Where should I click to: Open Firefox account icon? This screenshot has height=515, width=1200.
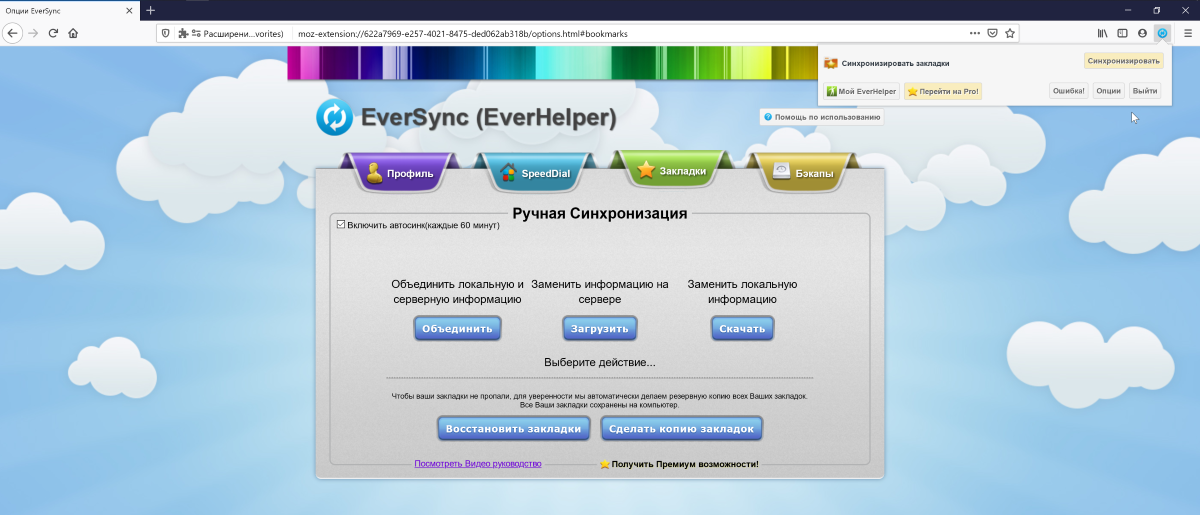1142,33
